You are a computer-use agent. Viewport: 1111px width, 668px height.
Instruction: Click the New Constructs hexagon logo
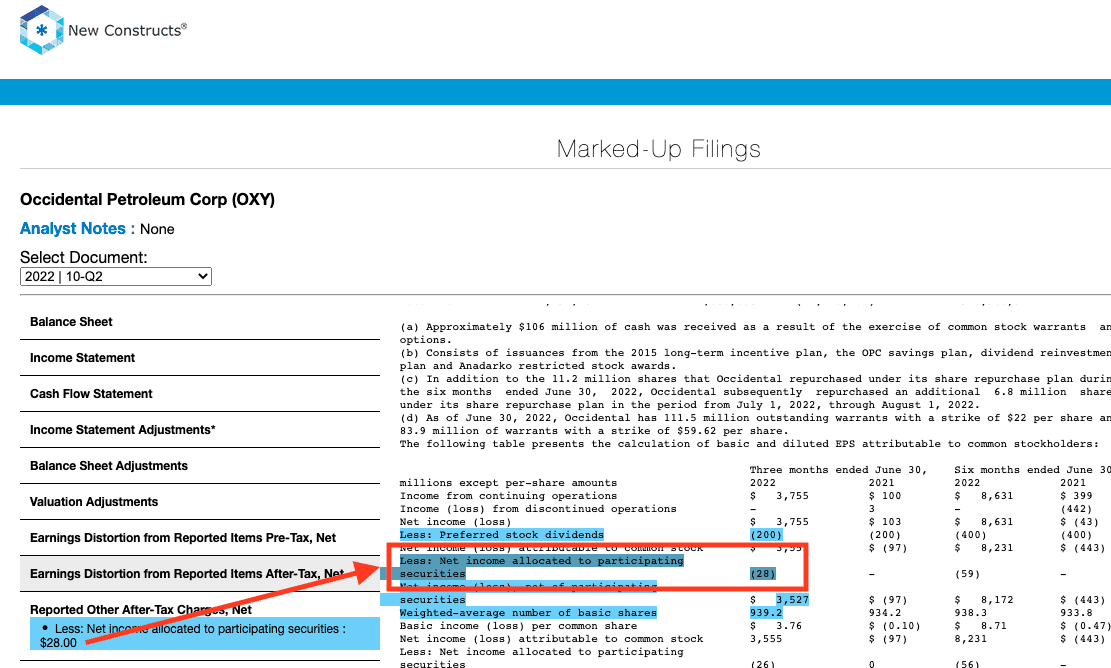42,30
